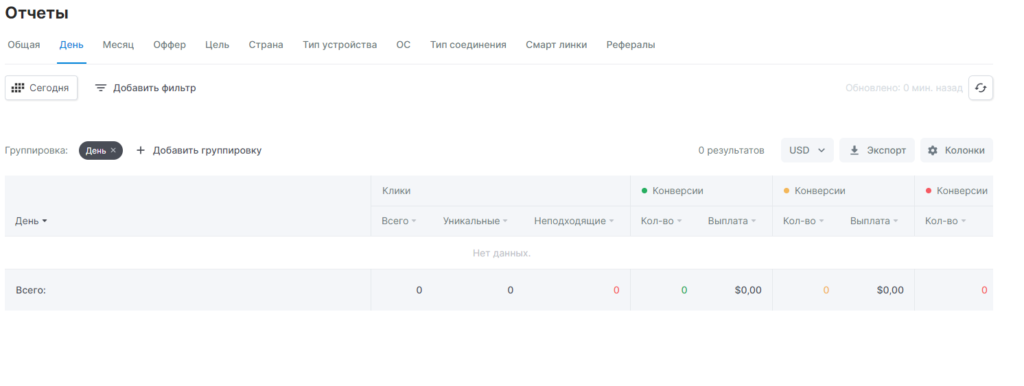Click the filter lines icon next to Добавить фильтр
Screen dimensions: 1024x386
pyautogui.click(x=101, y=88)
